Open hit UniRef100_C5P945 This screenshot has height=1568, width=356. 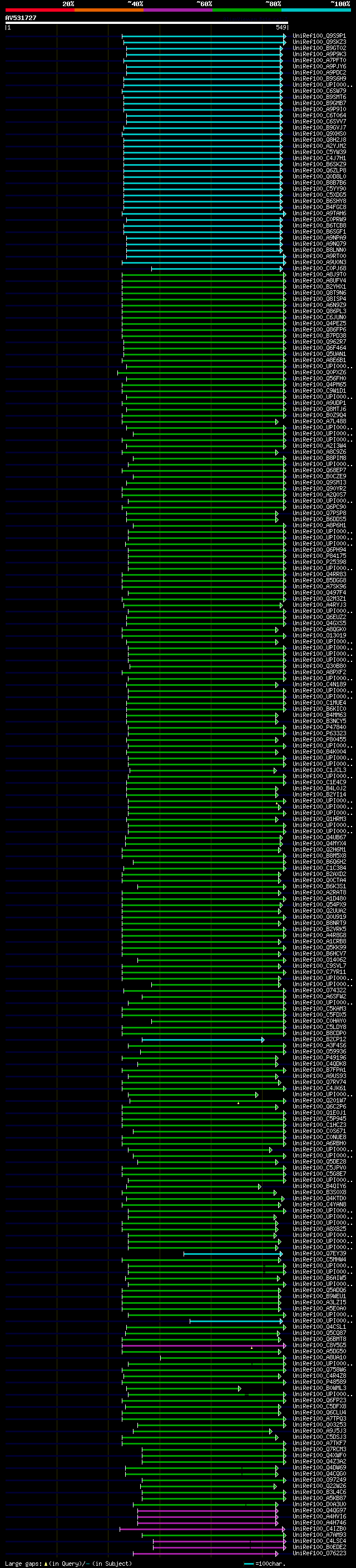tap(319, 1119)
